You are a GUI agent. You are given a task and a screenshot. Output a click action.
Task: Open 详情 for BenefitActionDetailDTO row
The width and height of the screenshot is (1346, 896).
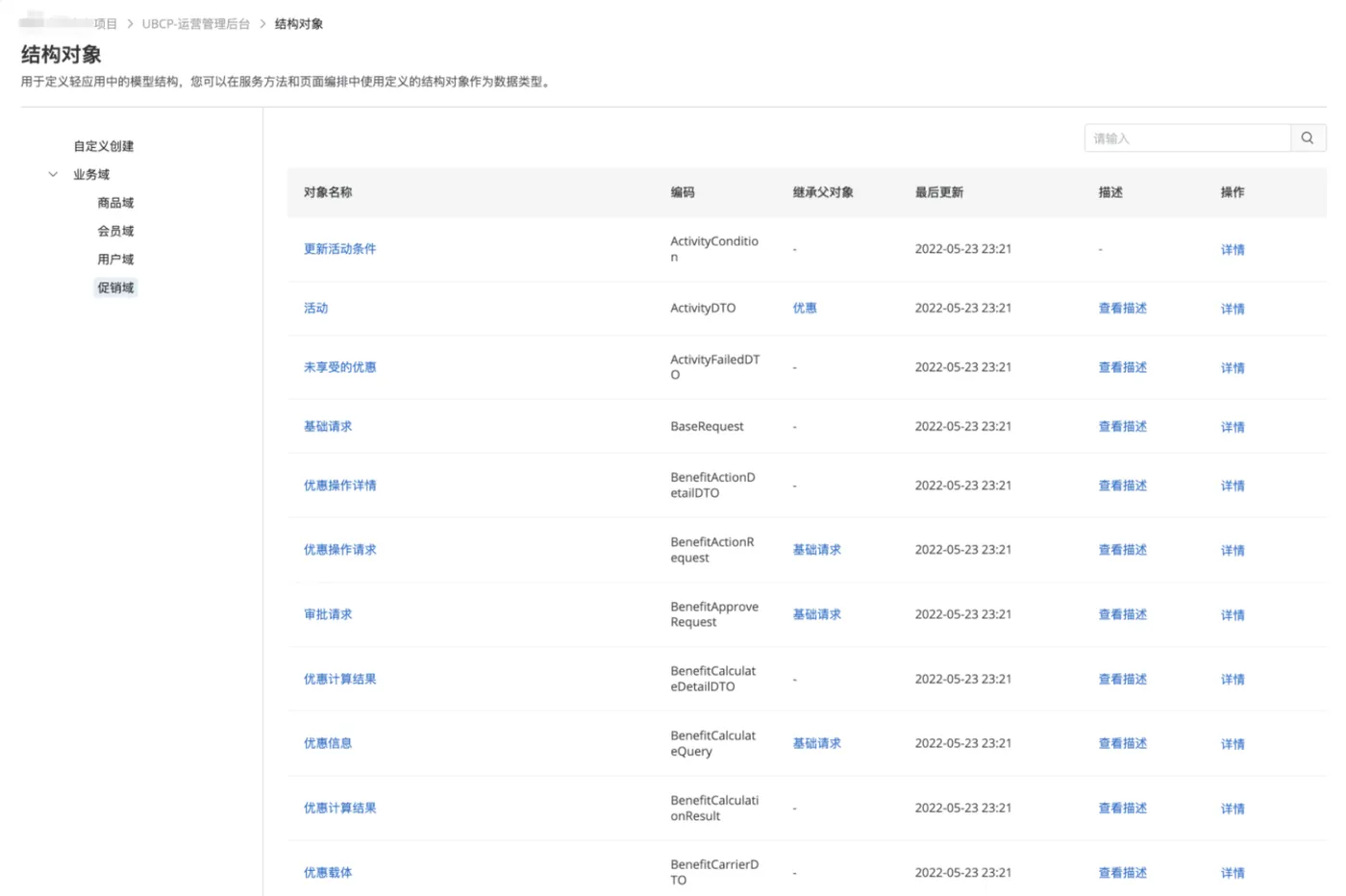click(1233, 485)
